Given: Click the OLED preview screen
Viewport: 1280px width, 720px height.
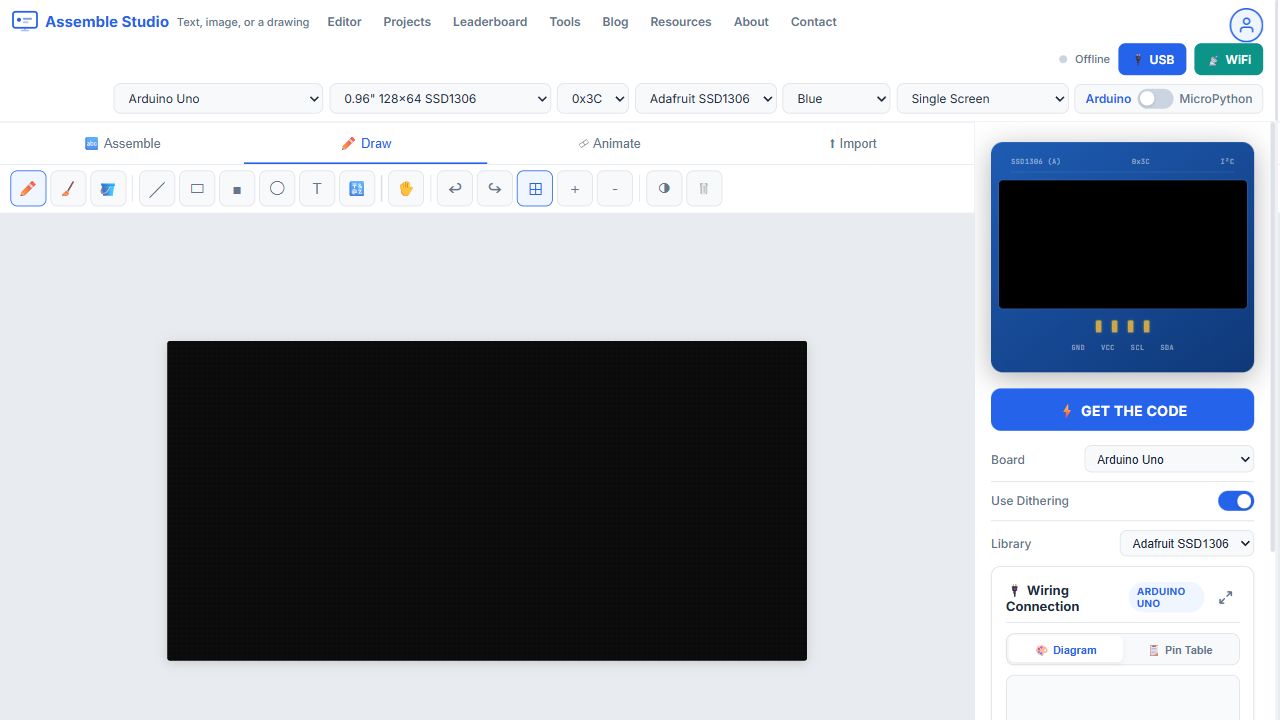Looking at the screenshot, I should 1123,244.
